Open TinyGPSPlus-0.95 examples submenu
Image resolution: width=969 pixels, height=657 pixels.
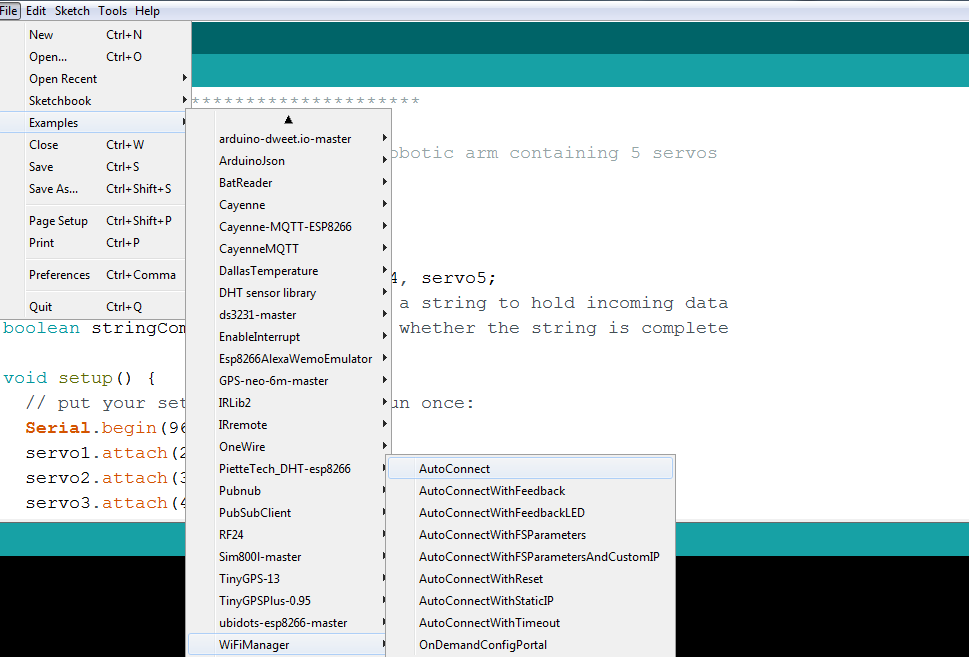pos(288,601)
